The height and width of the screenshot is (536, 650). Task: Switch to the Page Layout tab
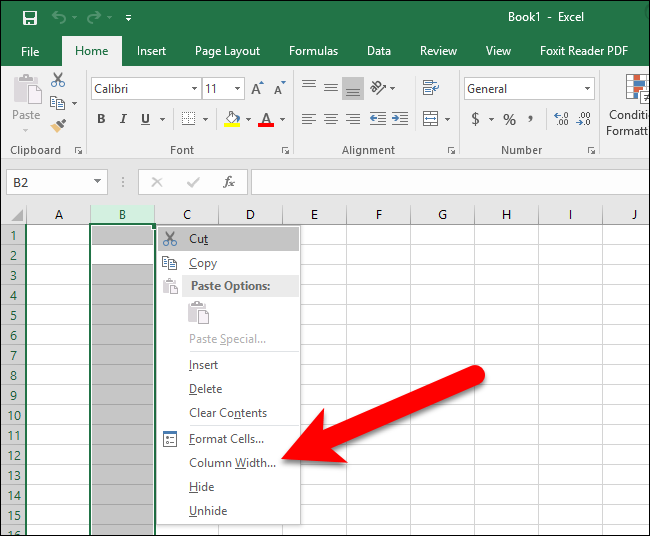tap(227, 51)
